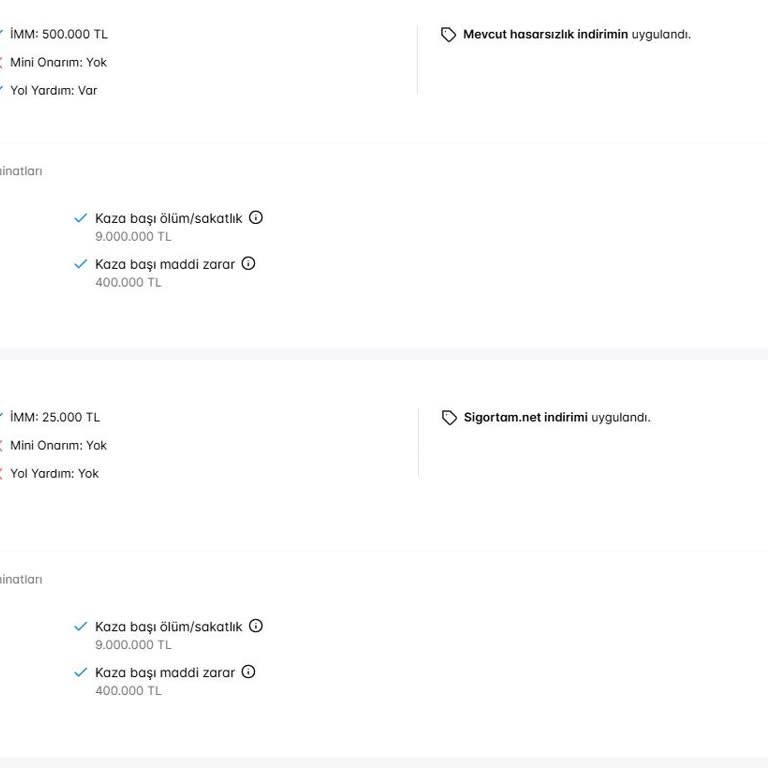
Task: Click first offer's Kaza başı ölüm/sakatlık label
Action: (x=168, y=218)
